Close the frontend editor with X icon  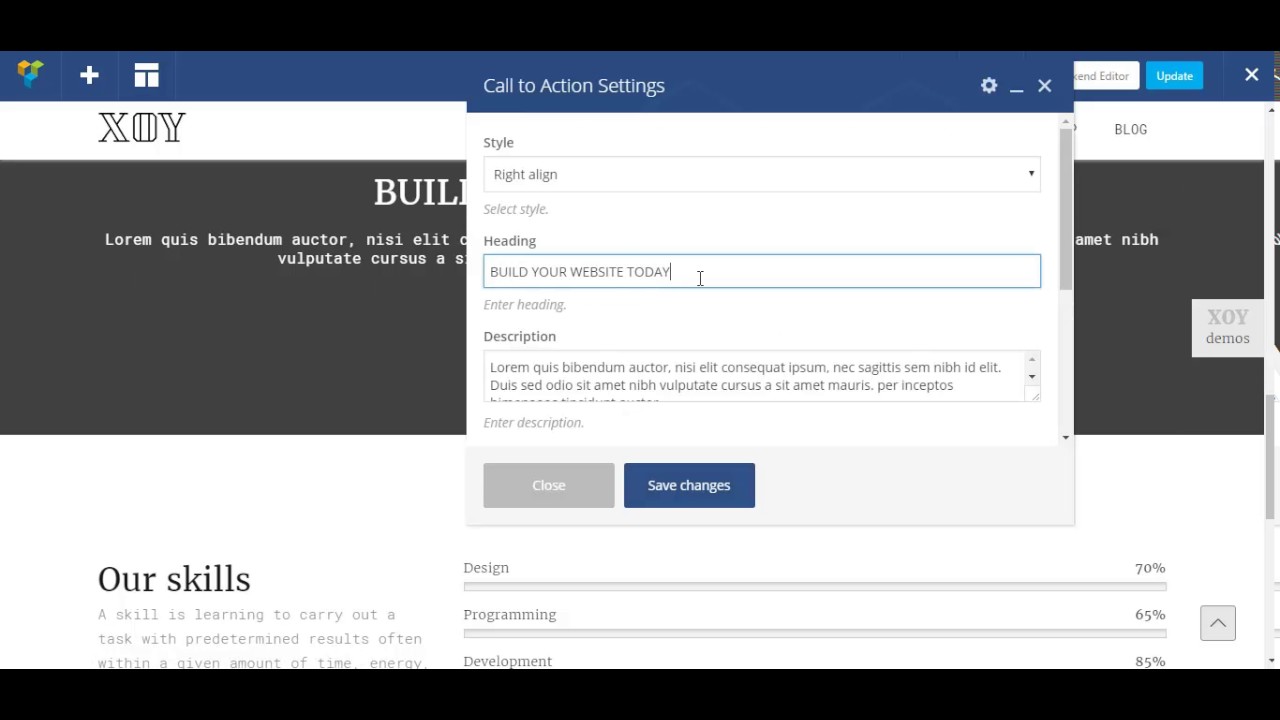click(1251, 75)
